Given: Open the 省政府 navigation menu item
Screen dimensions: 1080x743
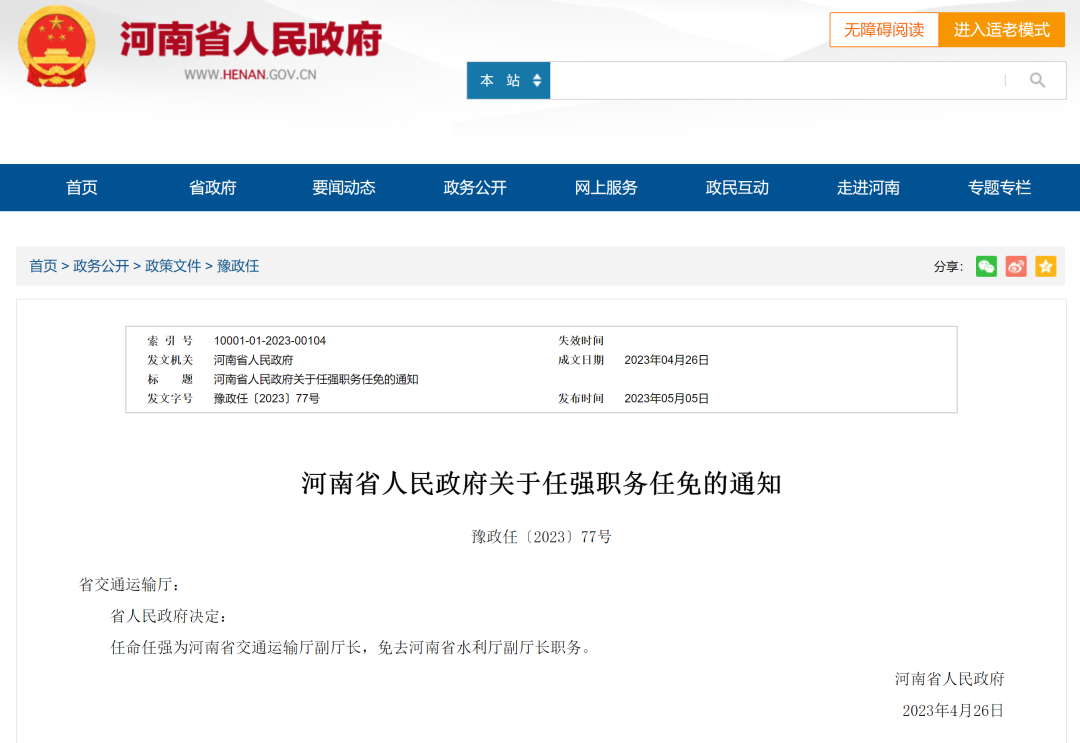Looking at the screenshot, I should 213,187.
